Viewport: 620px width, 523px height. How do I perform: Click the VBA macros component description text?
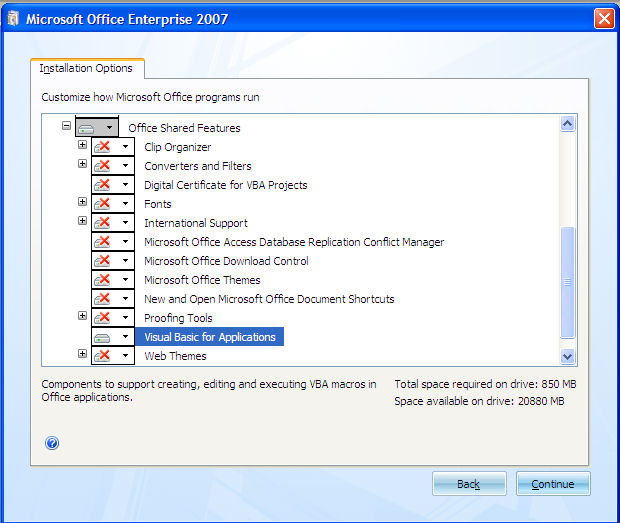[x=209, y=391]
